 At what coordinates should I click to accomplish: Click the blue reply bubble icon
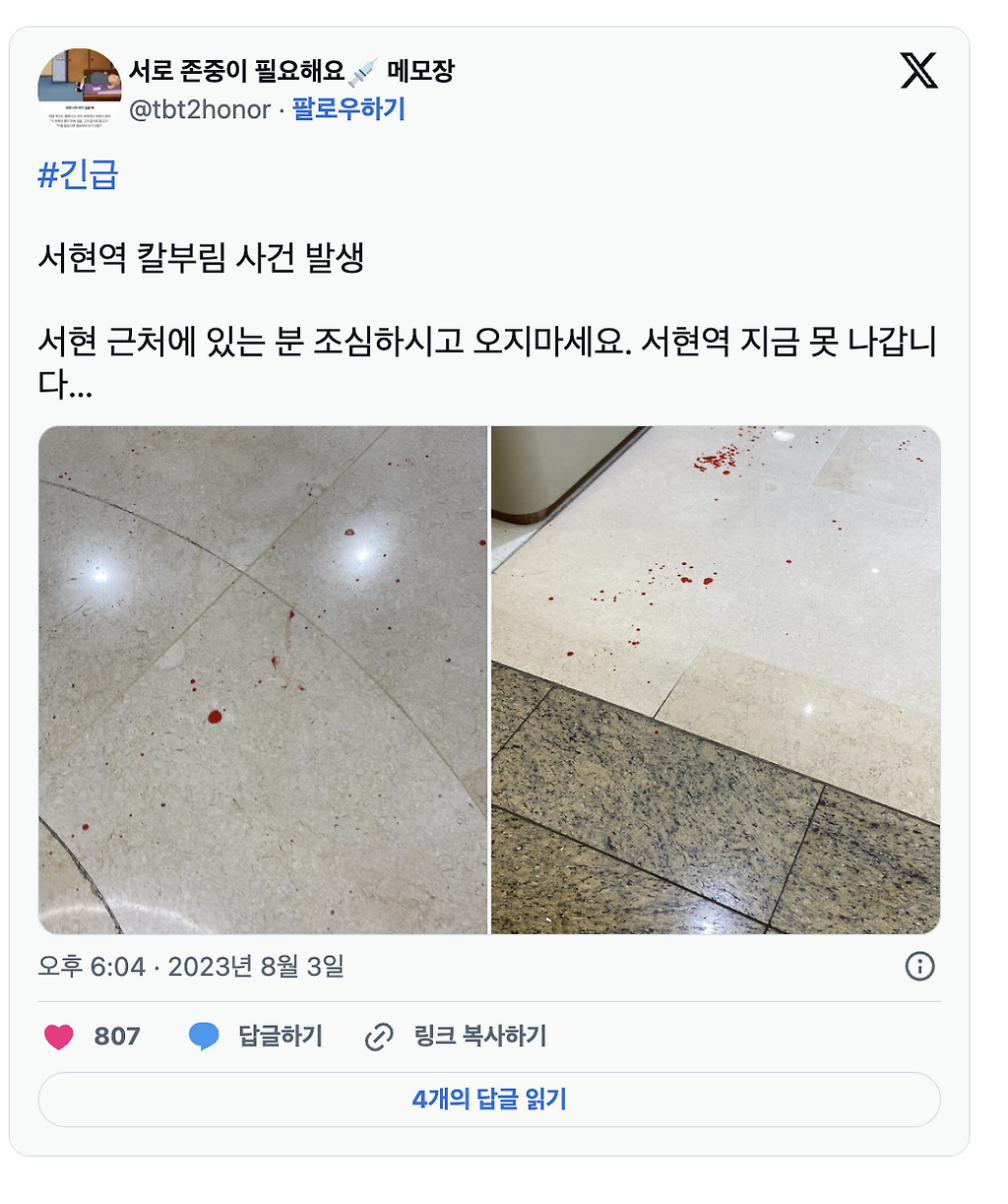point(204,1037)
